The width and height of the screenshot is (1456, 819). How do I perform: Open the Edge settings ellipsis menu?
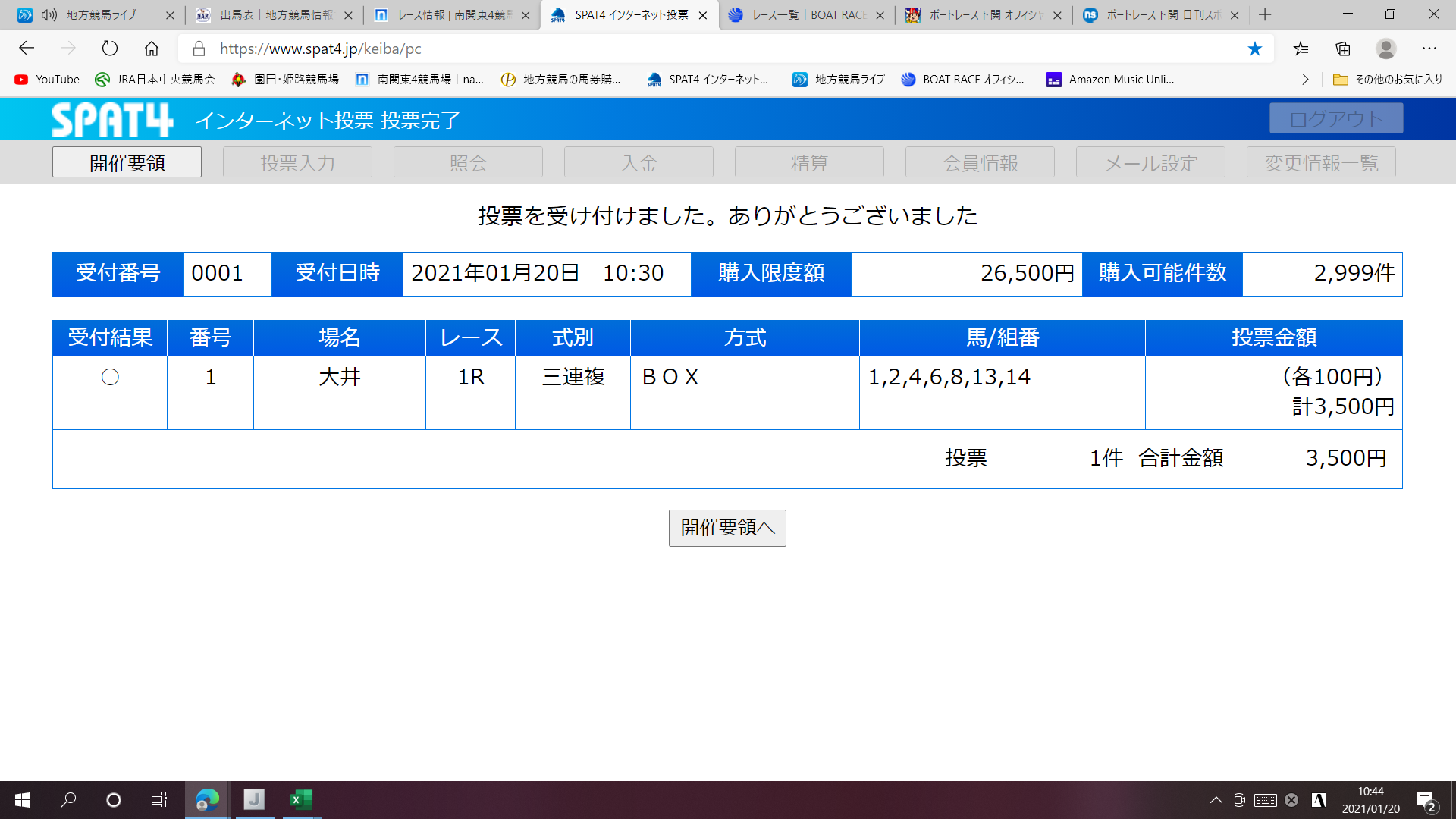tap(1429, 49)
